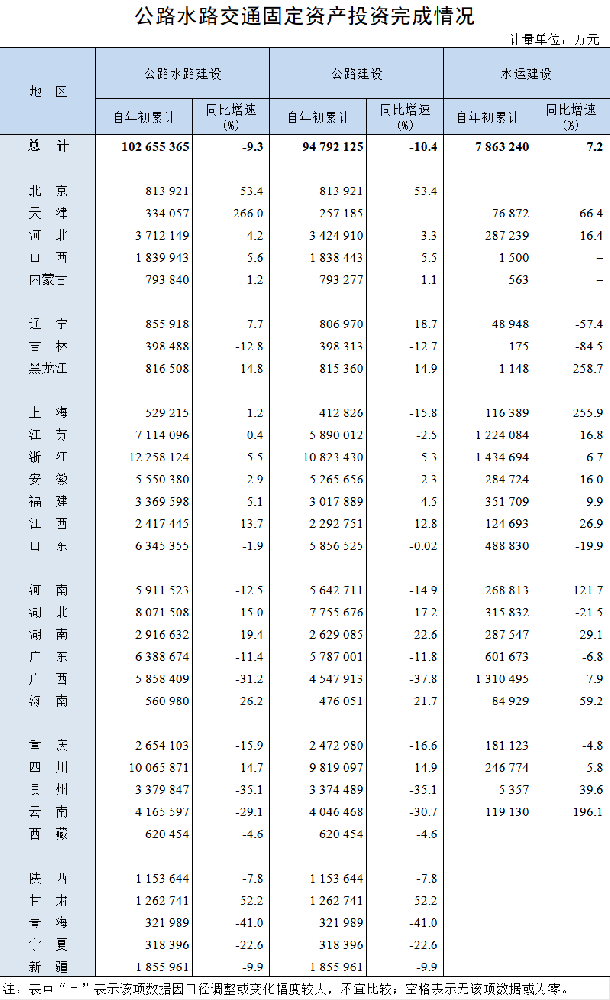Screen dimensions: 610x1000
Task: Click the 山东 row label
Action: click(x=48, y=546)
